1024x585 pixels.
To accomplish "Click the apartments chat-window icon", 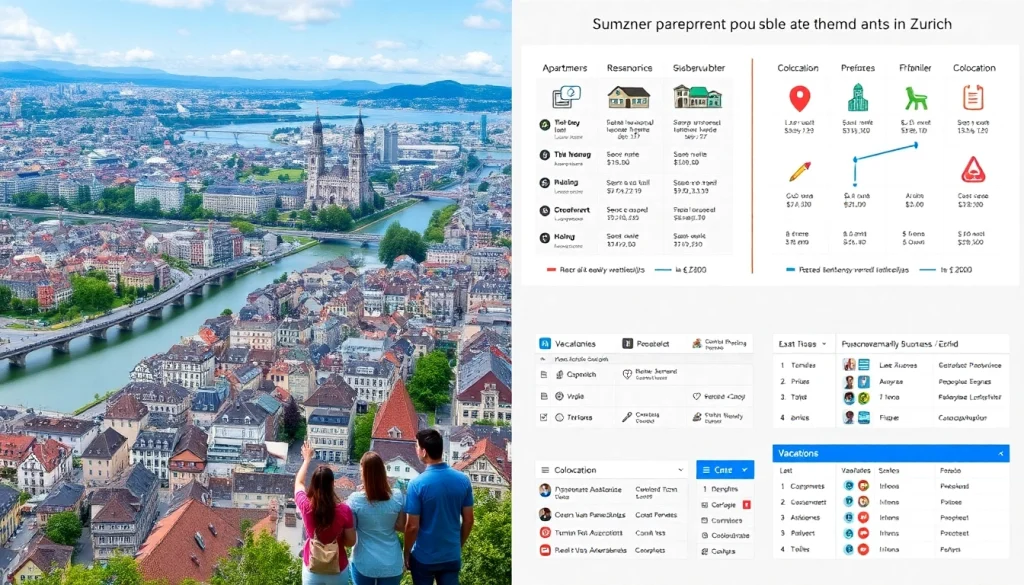I will coord(565,96).
